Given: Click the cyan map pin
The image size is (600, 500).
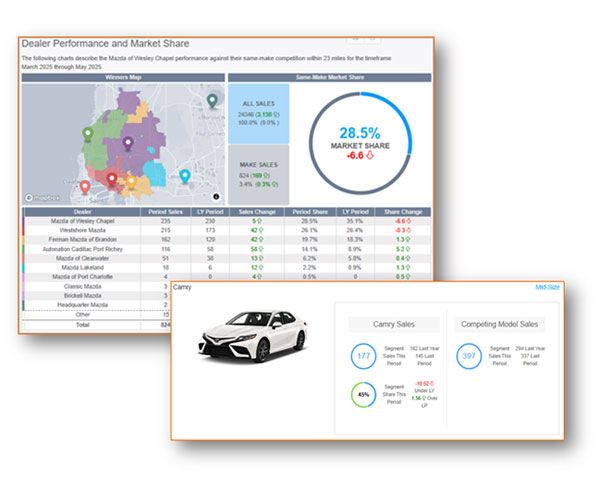Looking at the screenshot, I should pos(185,176).
